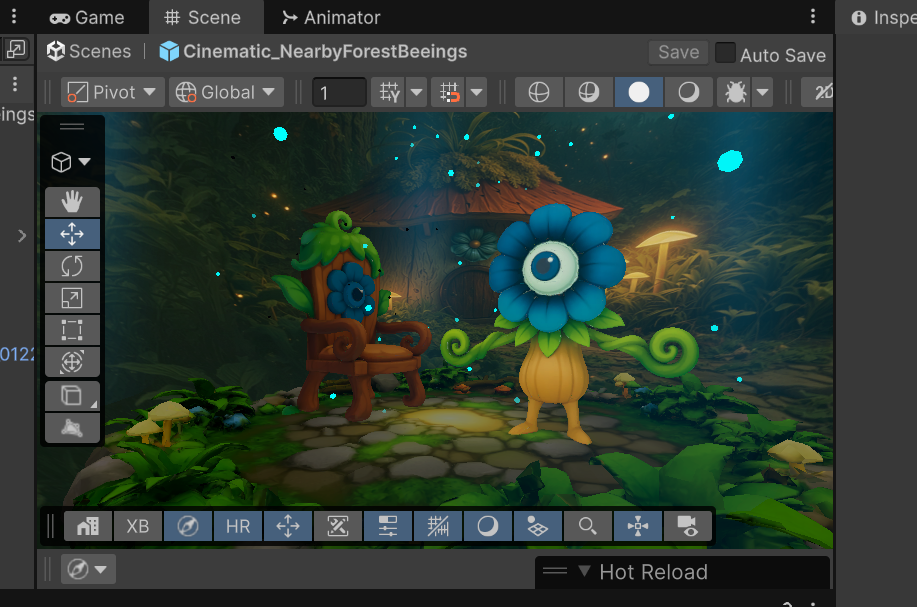Select the Scale tool
Screen dimensions: 917x607
(x=72, y=298)
